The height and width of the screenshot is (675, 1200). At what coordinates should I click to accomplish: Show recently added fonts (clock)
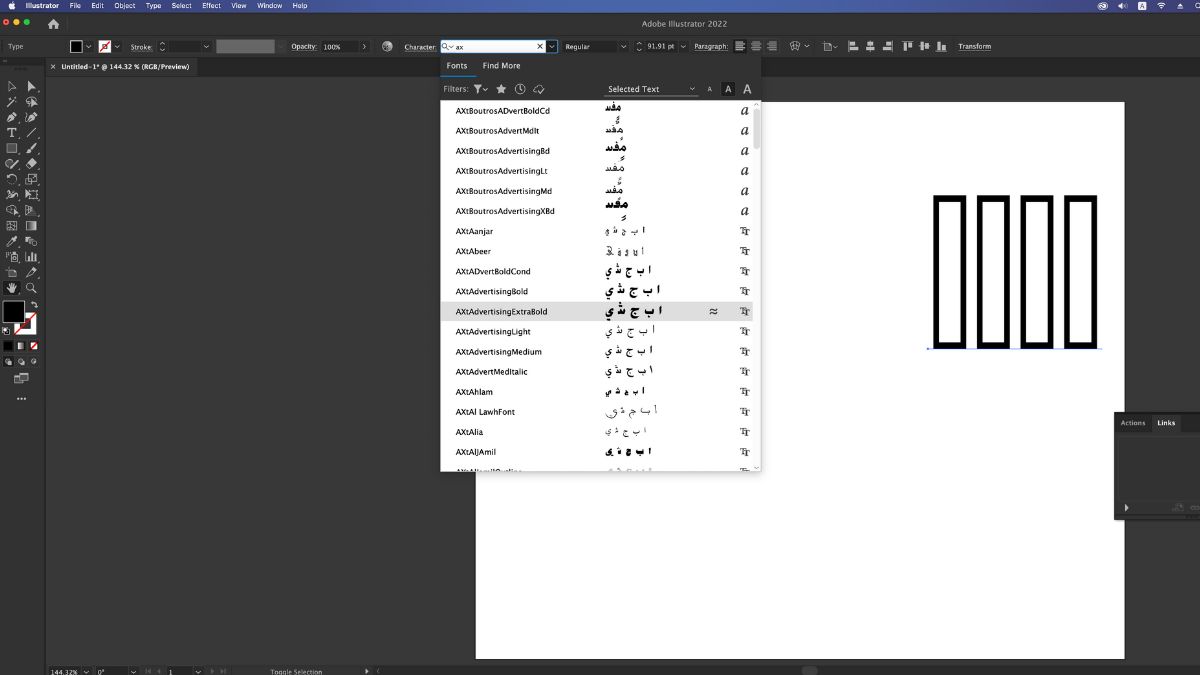pyautogui.click(x=520, y=89)
